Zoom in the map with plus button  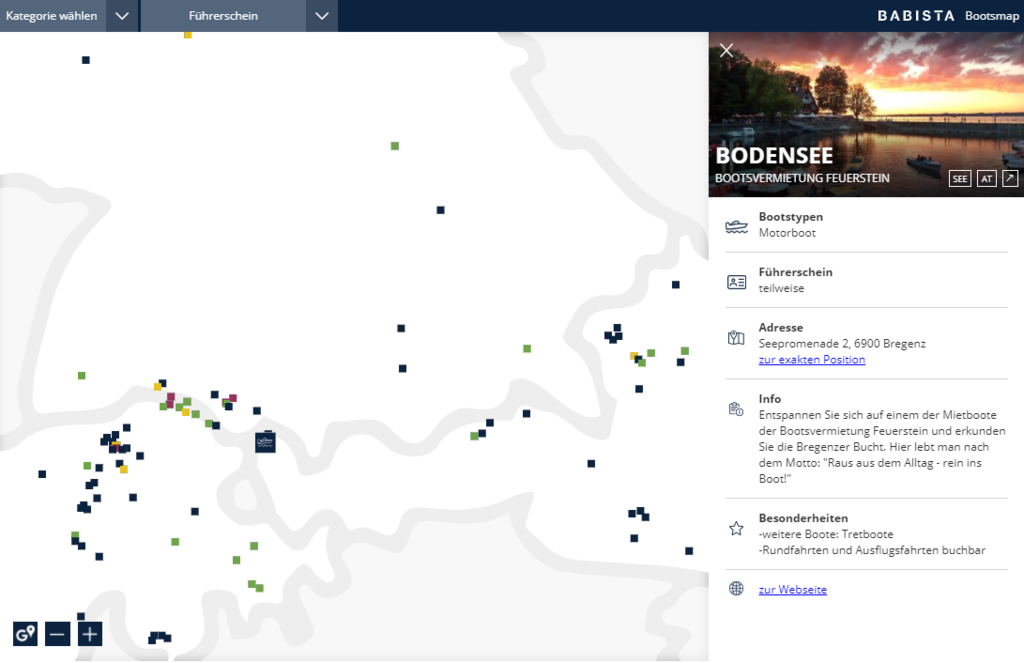(90, 633)
